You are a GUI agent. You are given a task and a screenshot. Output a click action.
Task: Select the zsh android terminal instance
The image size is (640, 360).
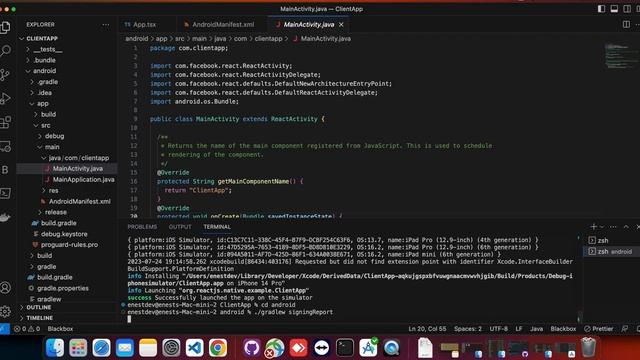pyautogui.click(x=611, y=251)
